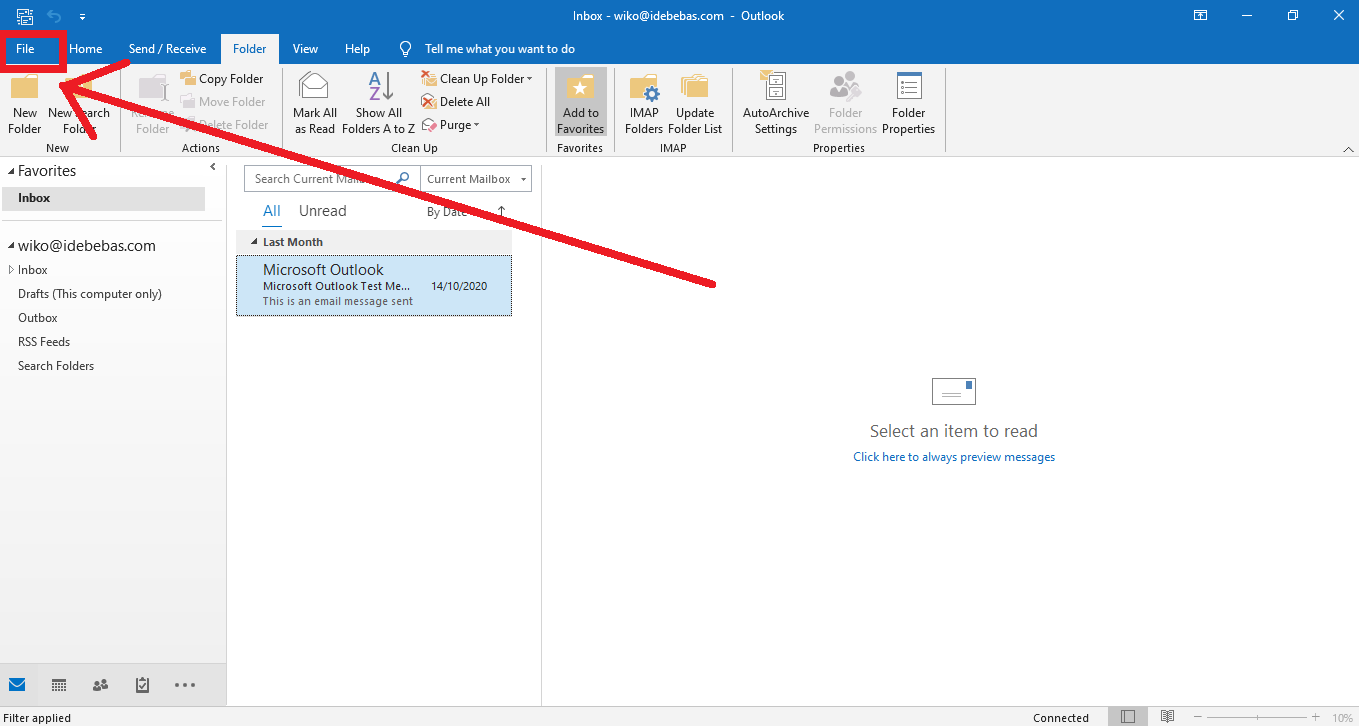The width and height of the screenshot is (1359, 726).
Task: Open Folder Properties
Action: [x=908, y=103]
